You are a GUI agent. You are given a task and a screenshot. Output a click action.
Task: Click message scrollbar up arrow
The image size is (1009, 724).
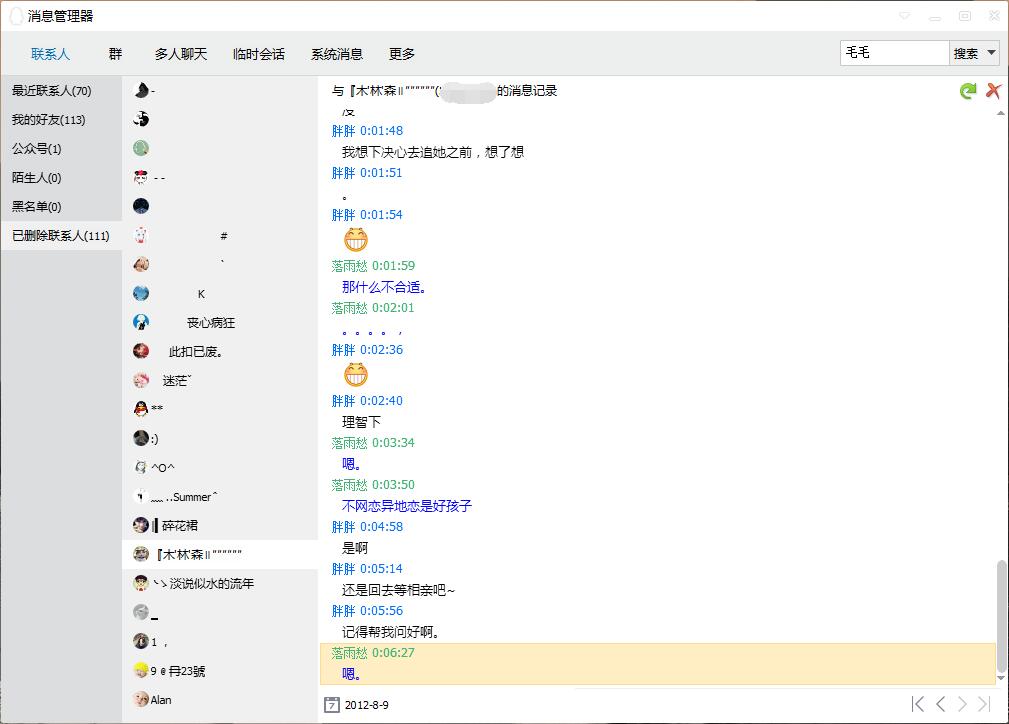point(1001,113)
